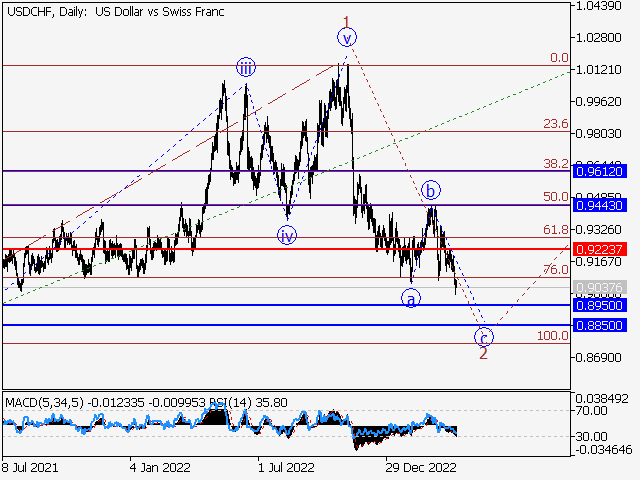
Task: Click the 1 Jul 2022 date label
Action: click(286, 467)
